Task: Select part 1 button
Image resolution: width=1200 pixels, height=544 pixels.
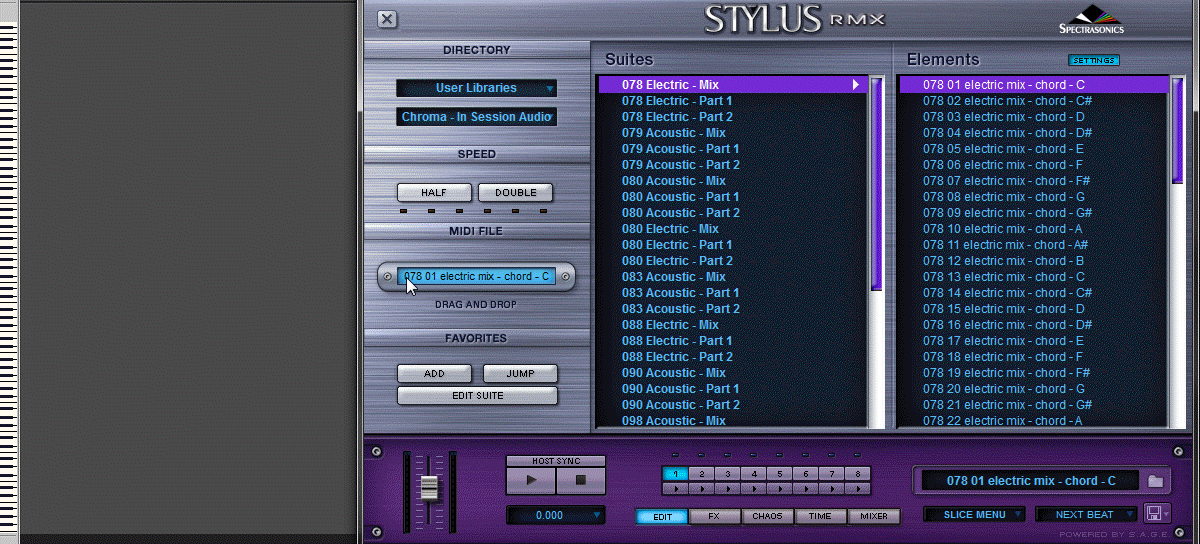Action: (x=675, y=474)
